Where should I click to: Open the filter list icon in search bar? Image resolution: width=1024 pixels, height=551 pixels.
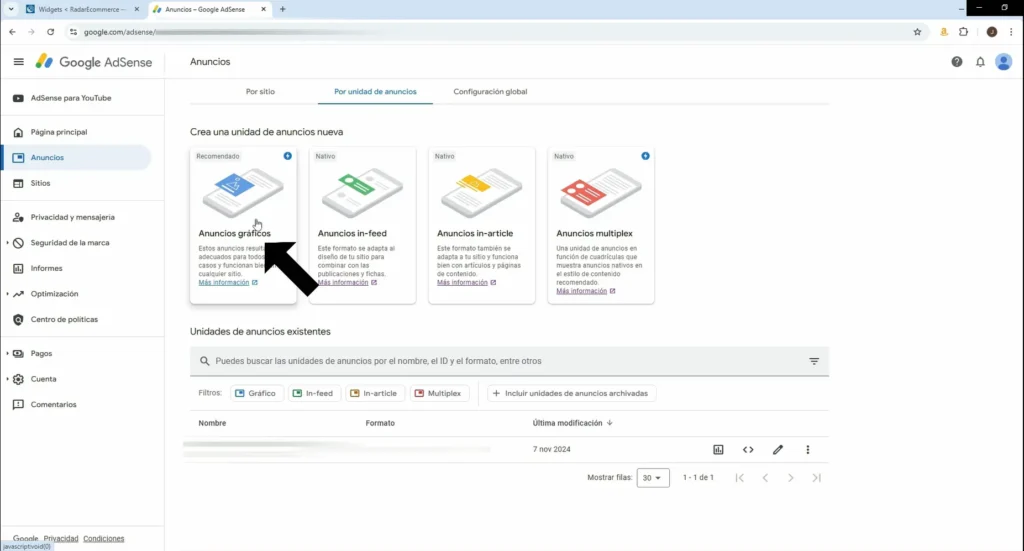pyautogui.click(x=814, y=361)
